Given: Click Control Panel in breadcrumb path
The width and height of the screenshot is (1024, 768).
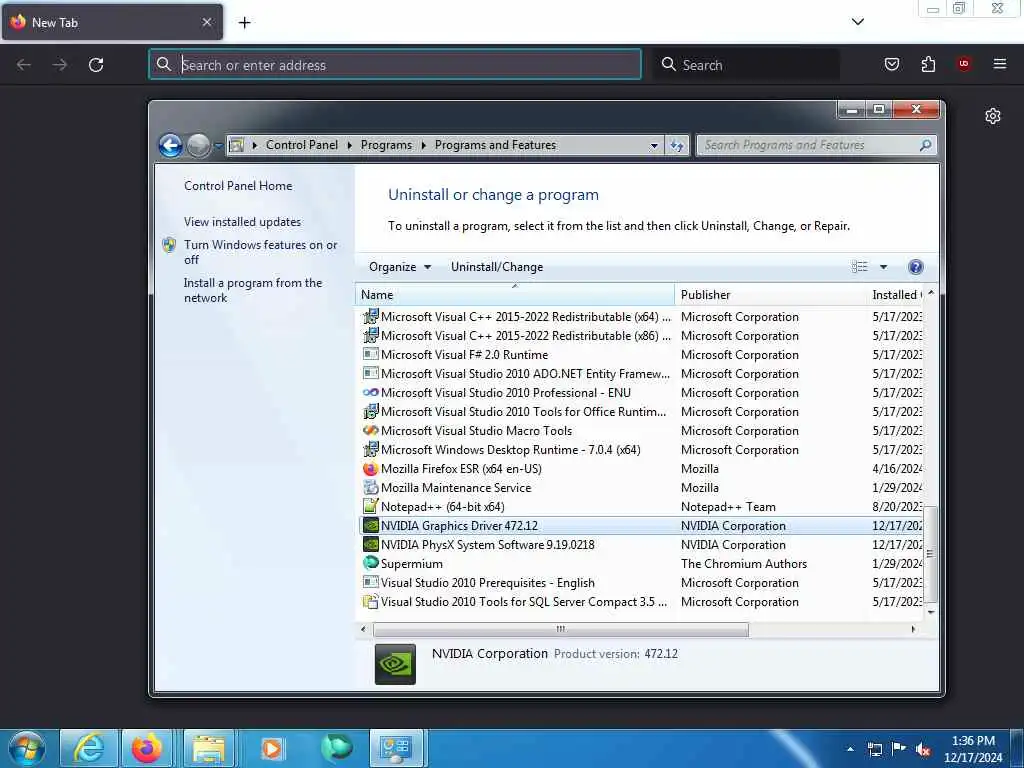Looking at the screenshot, I should coord(302,145).
